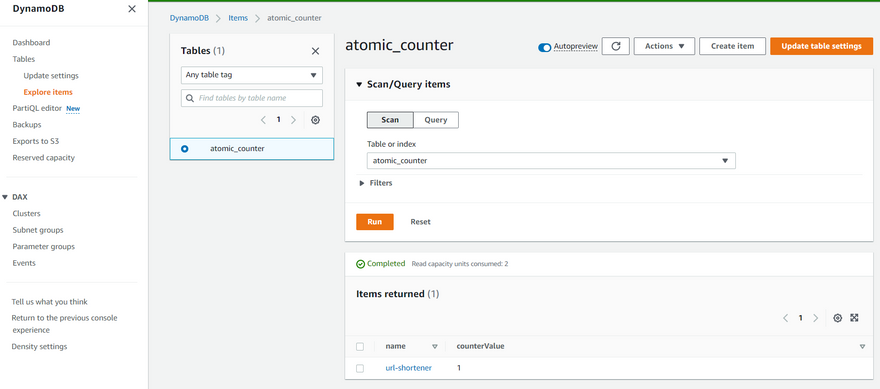This screenshot has height=389, width=880.
Task: Go to previous page of returned items
Action: pos(786,318)
